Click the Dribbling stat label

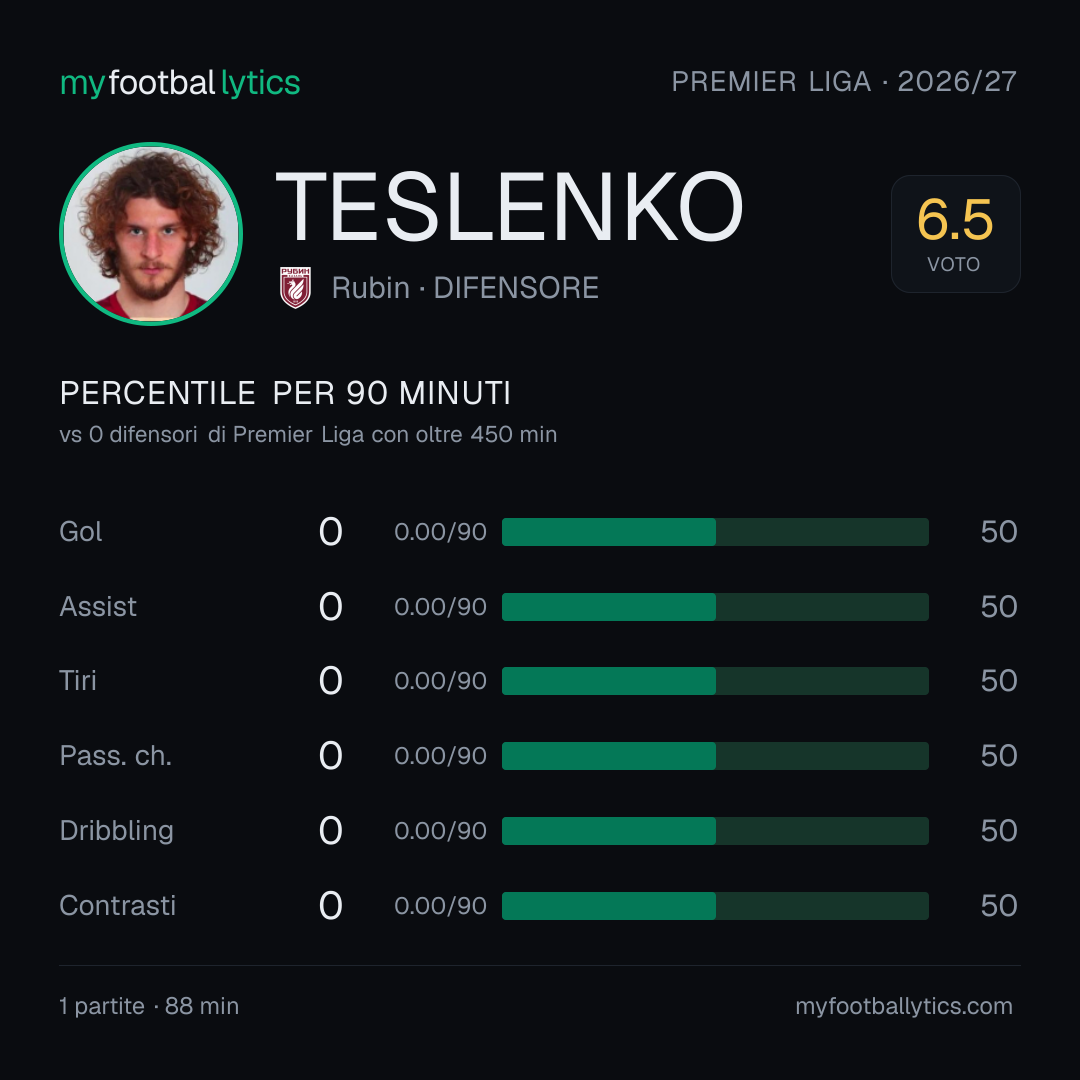pyautogui.click(x=116, y=831)
